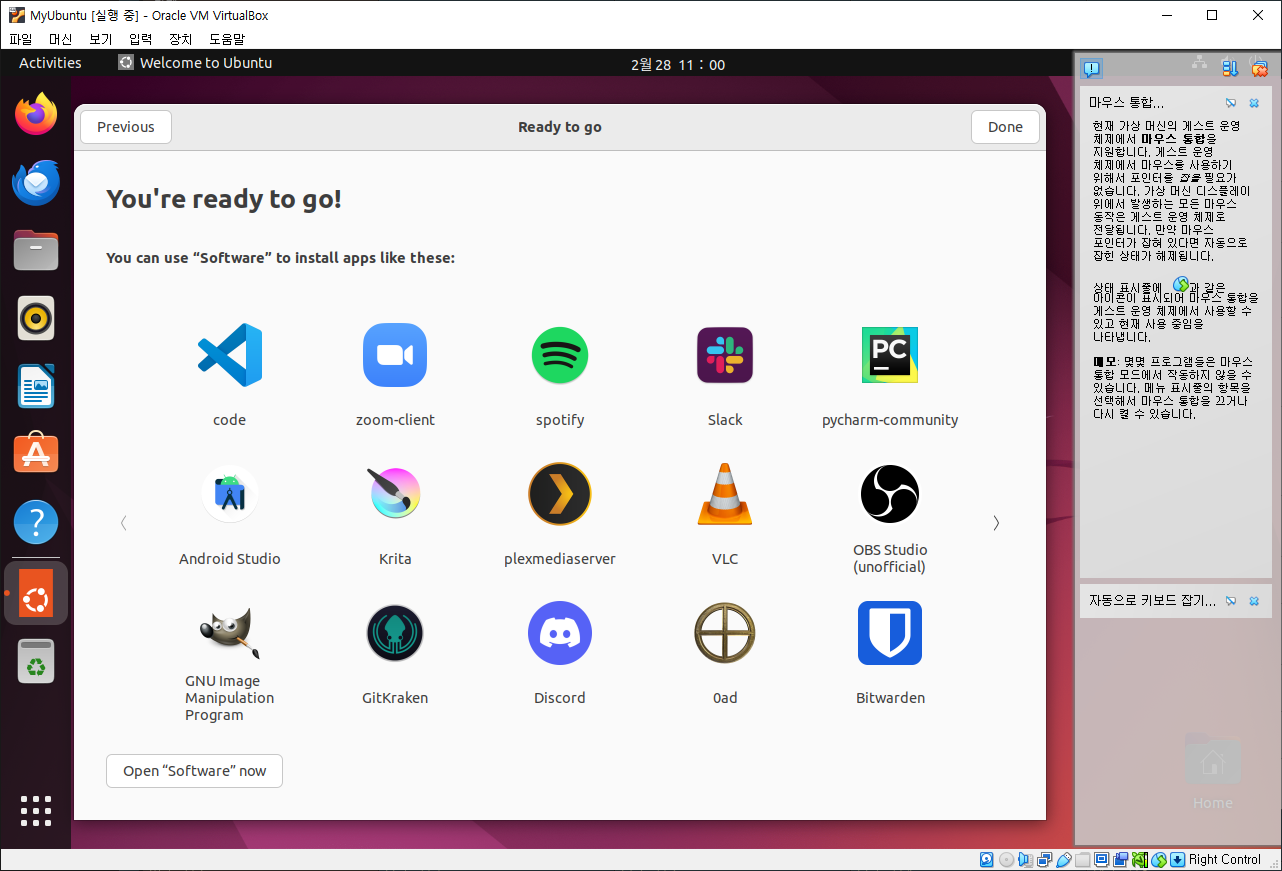Dismiss the 자동으로 키보드 잡기 notification
This screenshot has width=1282, height=871.
click(x=1254, y=601)
